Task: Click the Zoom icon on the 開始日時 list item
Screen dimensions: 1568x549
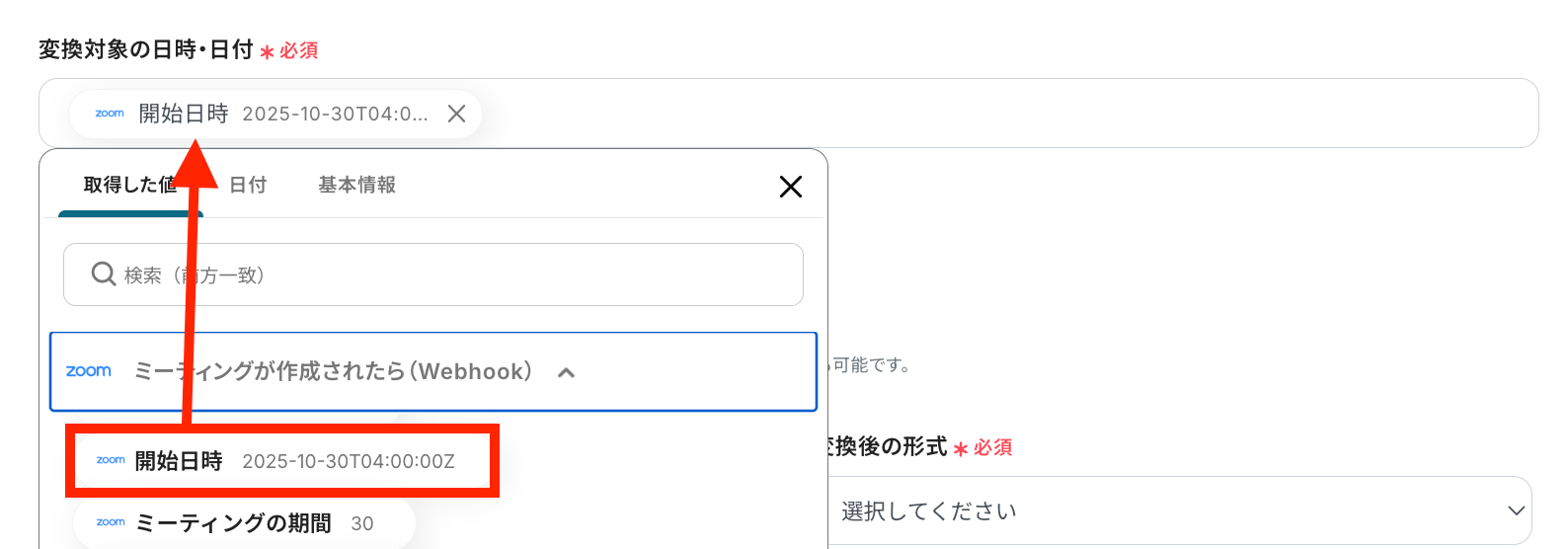Action: [111, 460]
